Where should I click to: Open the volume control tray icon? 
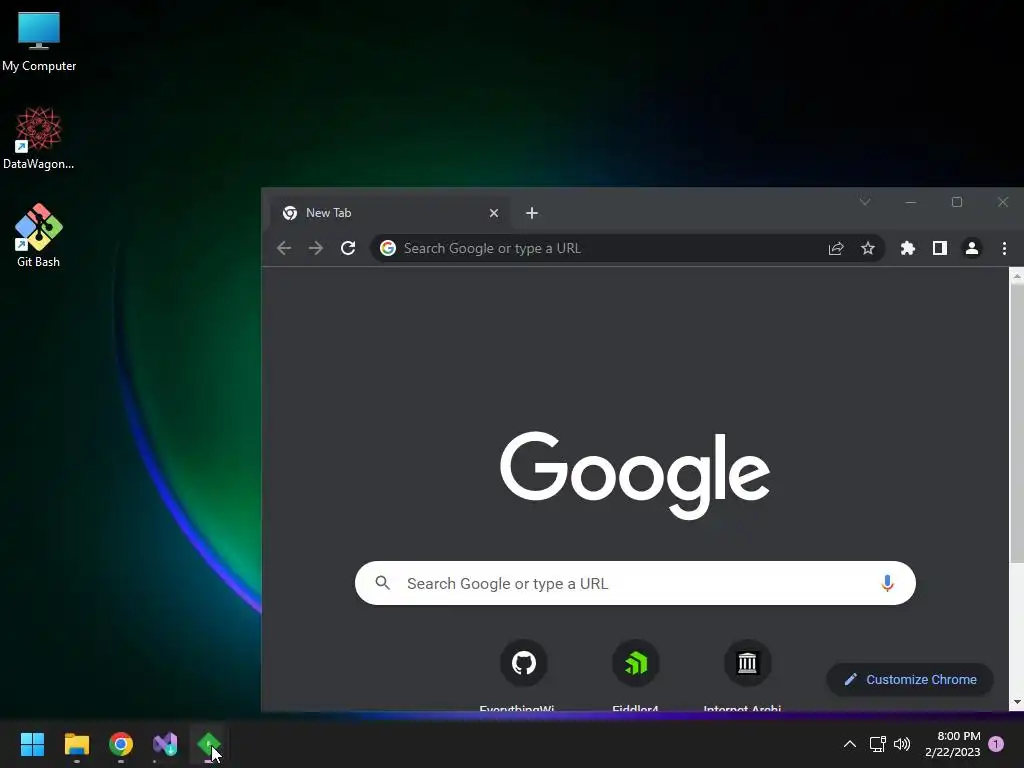[902, 744]
